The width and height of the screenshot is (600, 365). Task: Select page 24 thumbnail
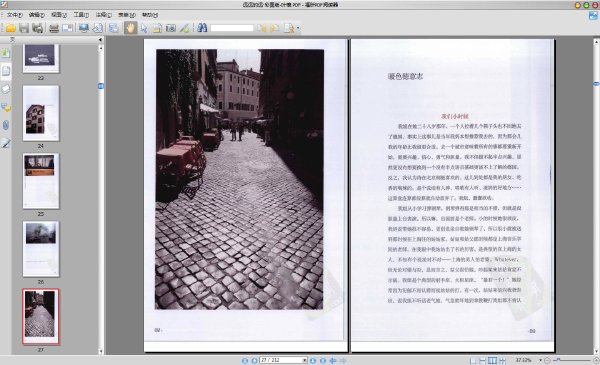click(x=41, y=113)
